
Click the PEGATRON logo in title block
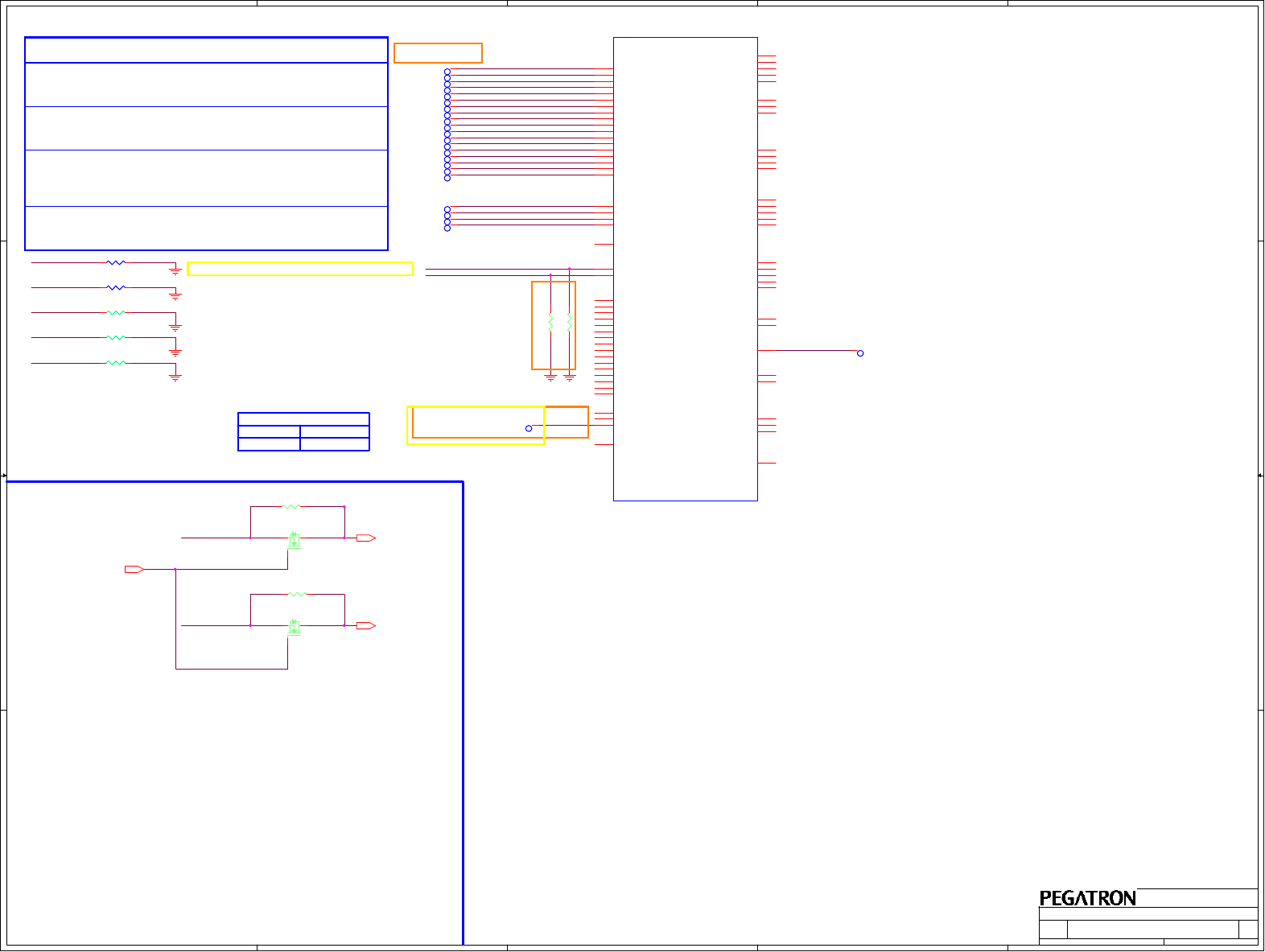pyautogui.click(x=1087, y=898)
